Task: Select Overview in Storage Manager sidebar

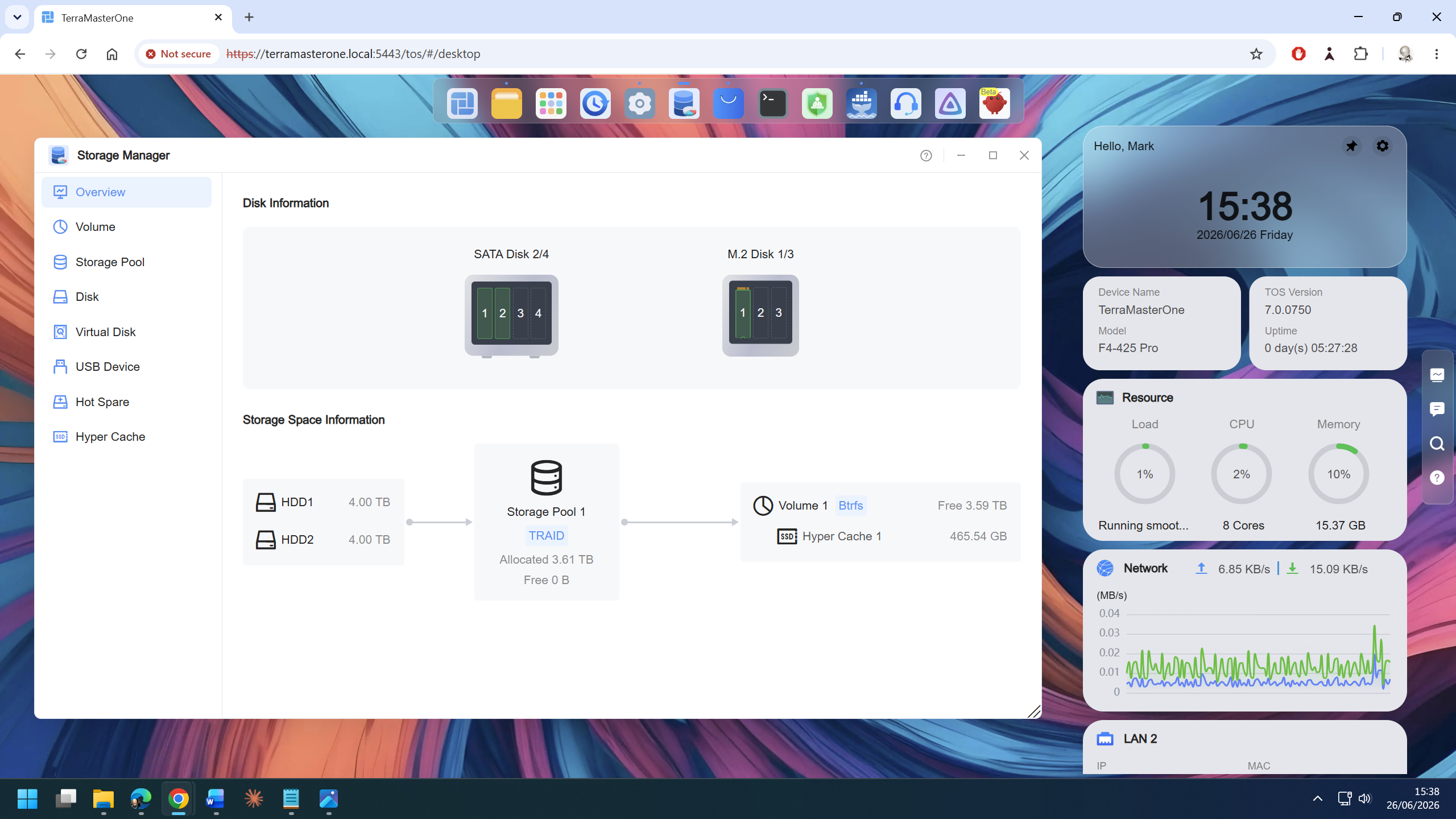Action: click(126, 192)
